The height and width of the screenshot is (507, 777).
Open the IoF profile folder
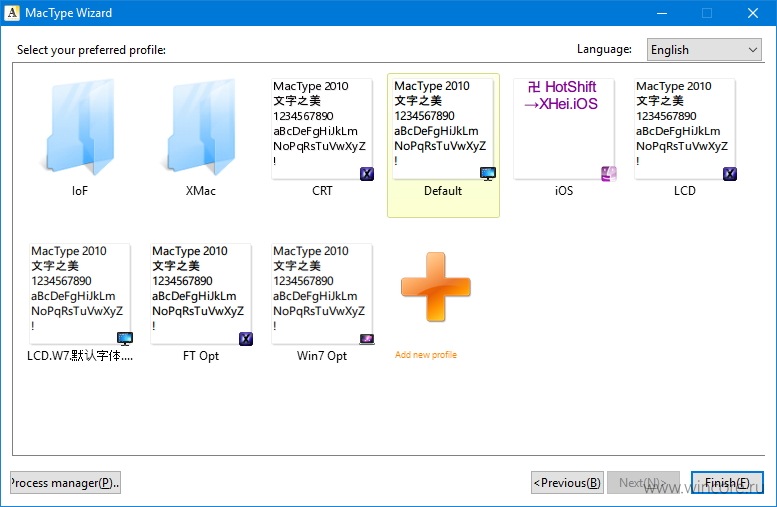pos(80,127)
